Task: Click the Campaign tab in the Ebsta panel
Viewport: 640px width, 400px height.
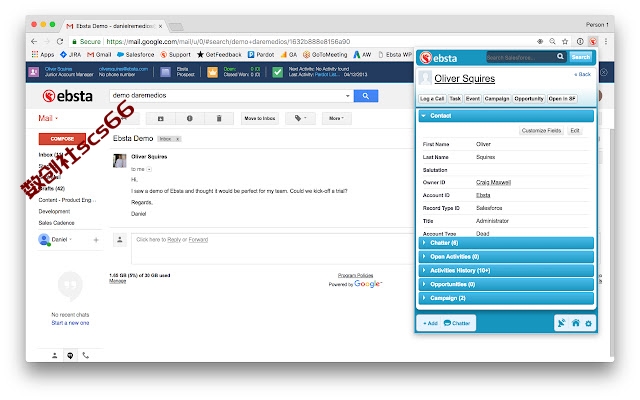Action: [x=497, y=99]
